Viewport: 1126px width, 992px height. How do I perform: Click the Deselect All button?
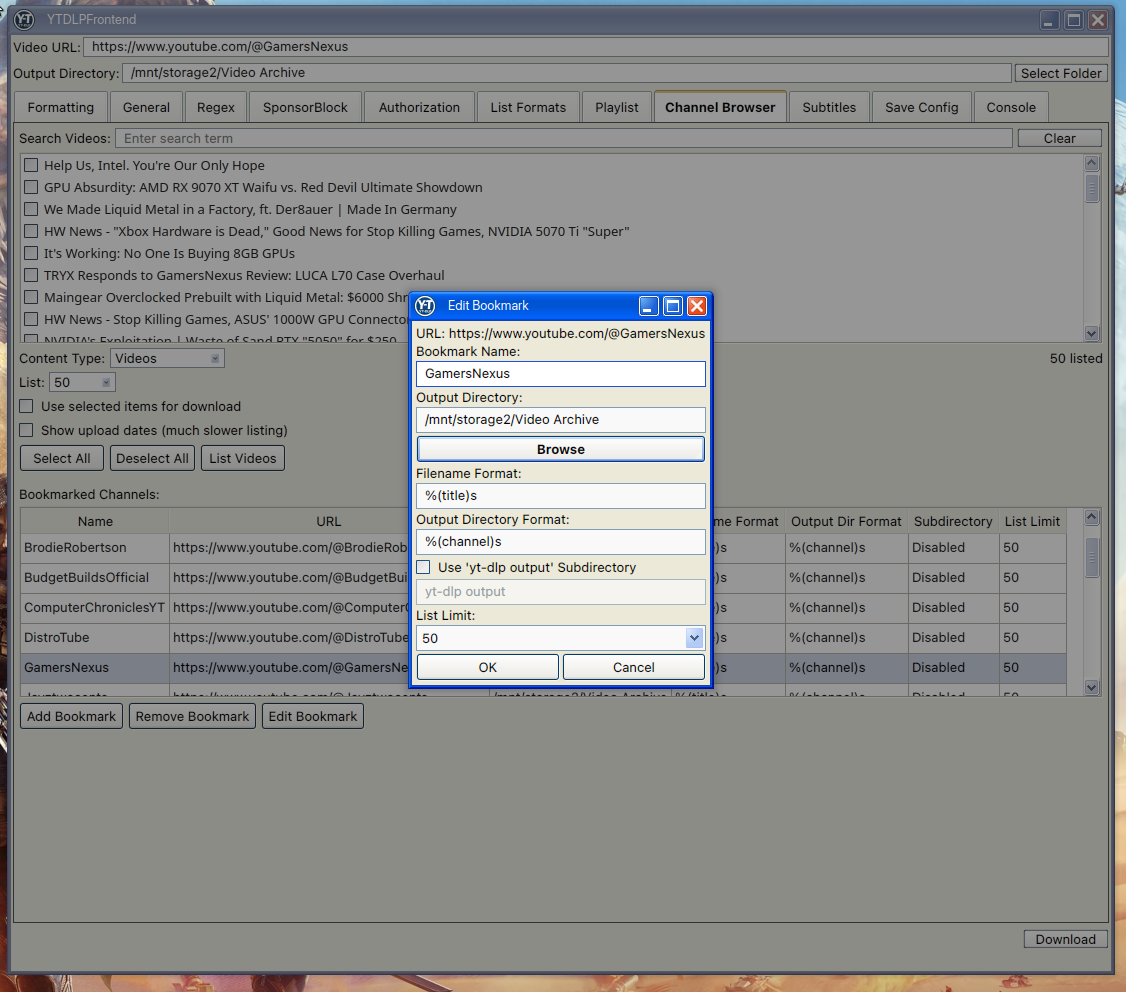[x=152, y=458]
